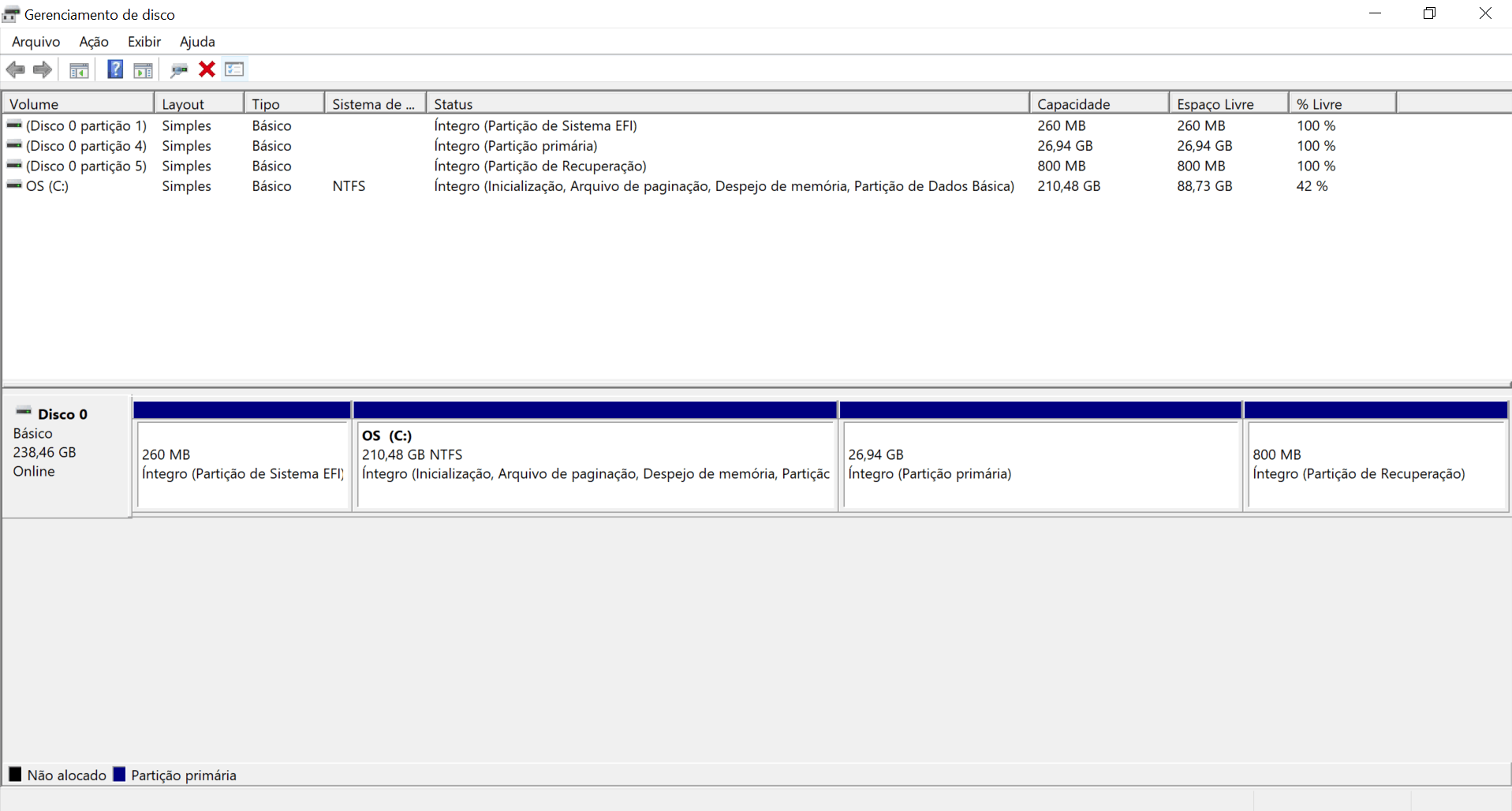Click the Disco 0 disk label panel
Screen dimensions: 1512x811
tap(67, 457)
